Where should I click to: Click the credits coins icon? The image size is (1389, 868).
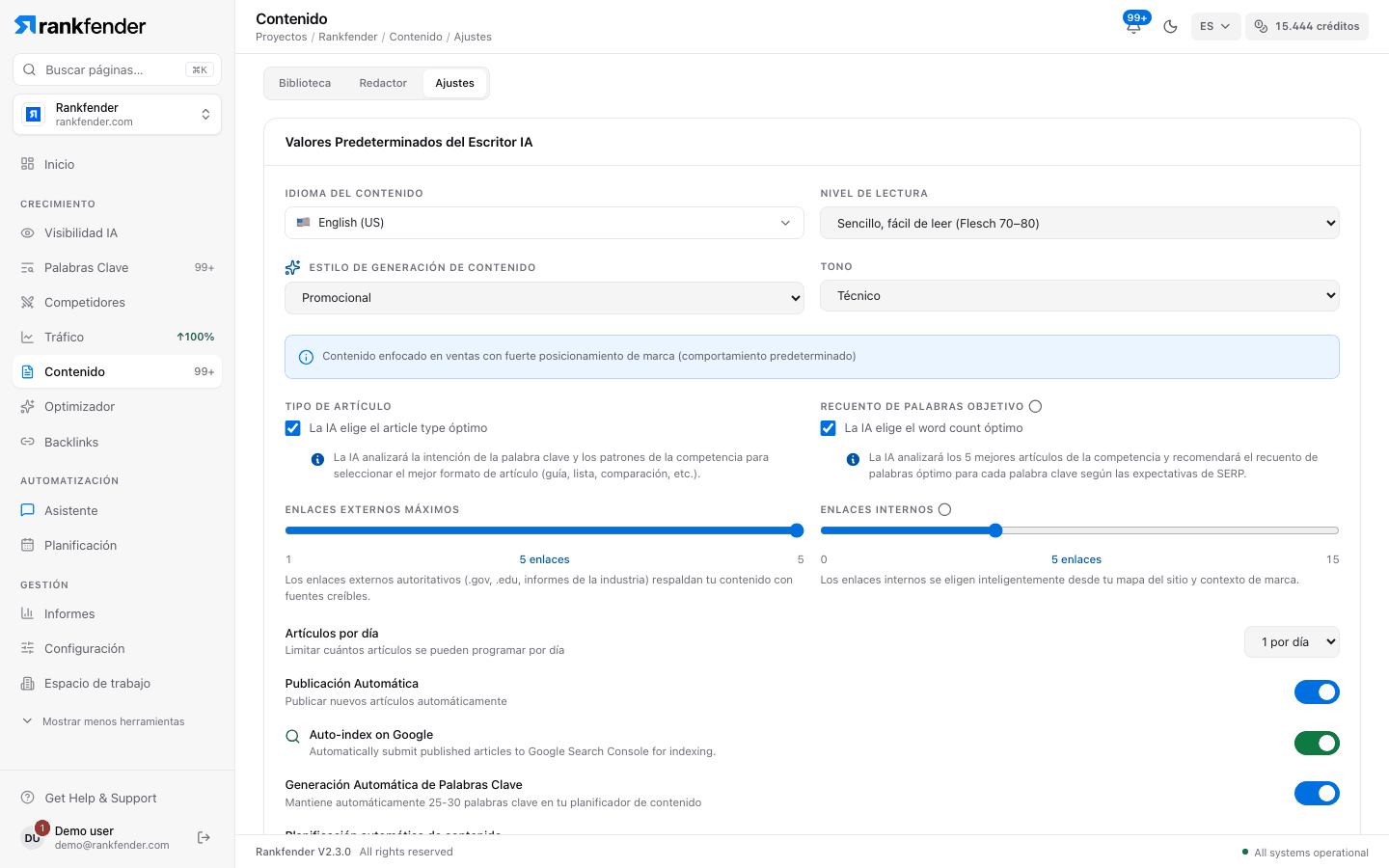point(1261,26)
